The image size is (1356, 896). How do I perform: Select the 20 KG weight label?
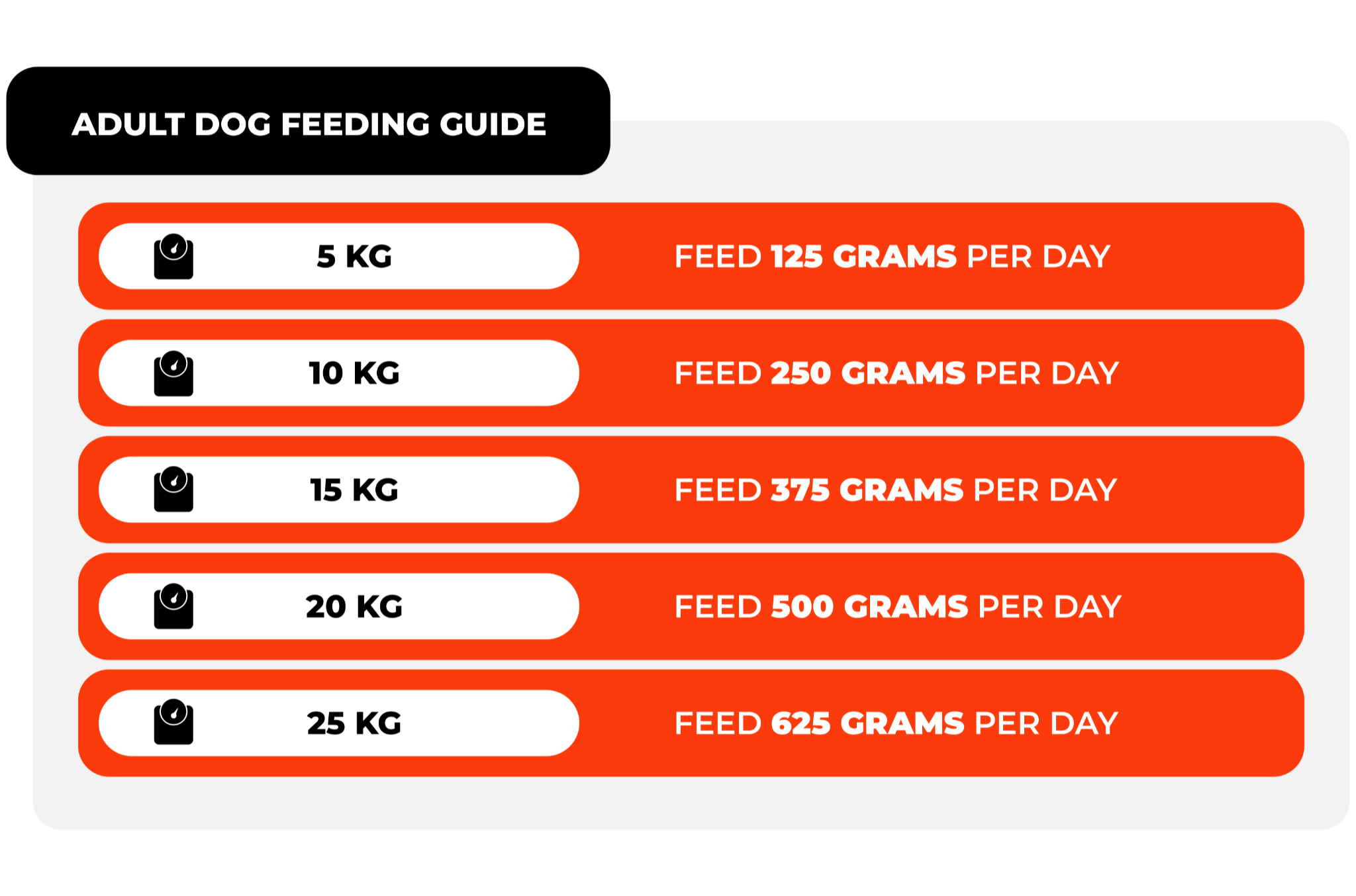(x=354, y=606)
